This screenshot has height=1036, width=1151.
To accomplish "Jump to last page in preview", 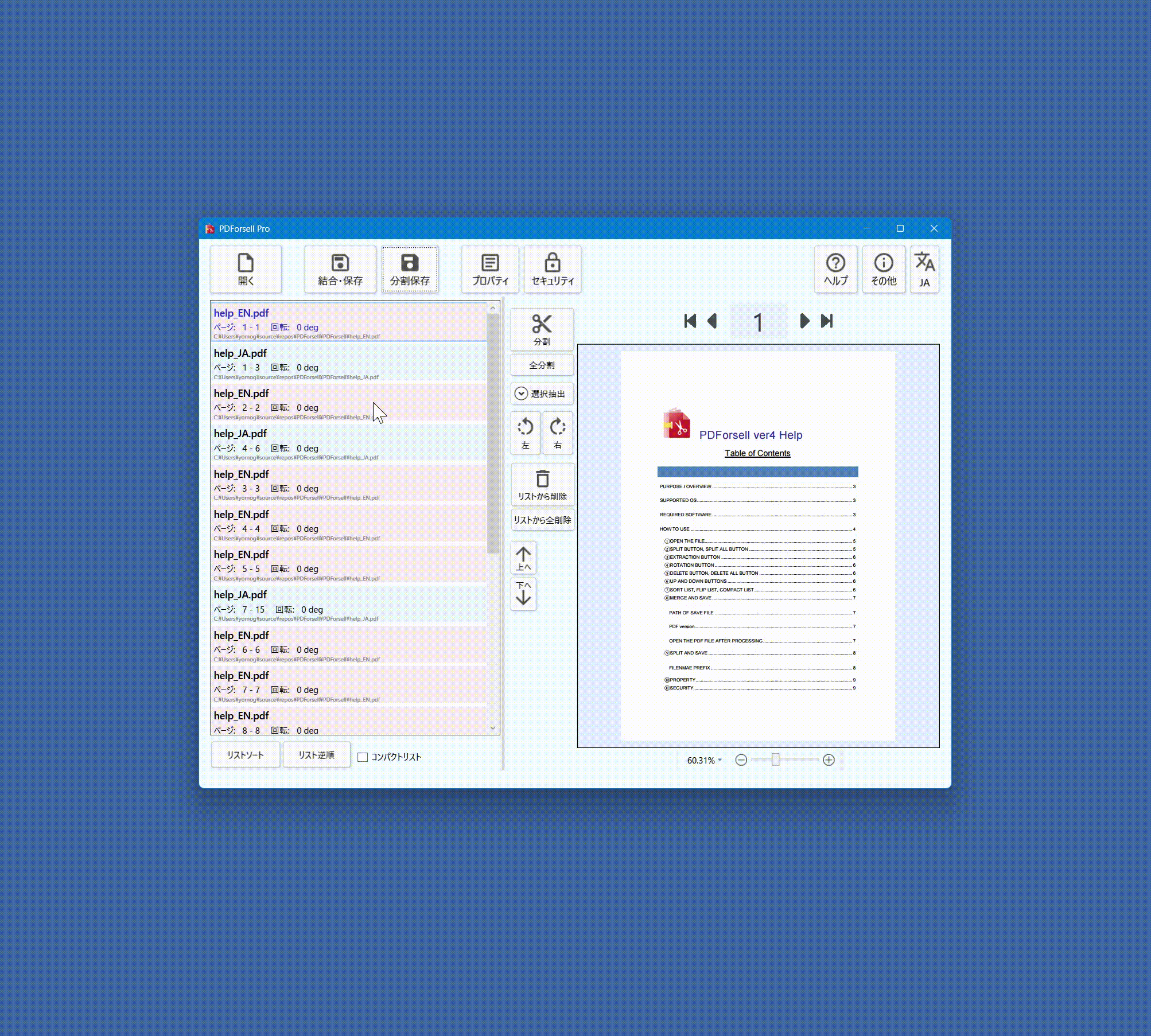I will point(827,321).
